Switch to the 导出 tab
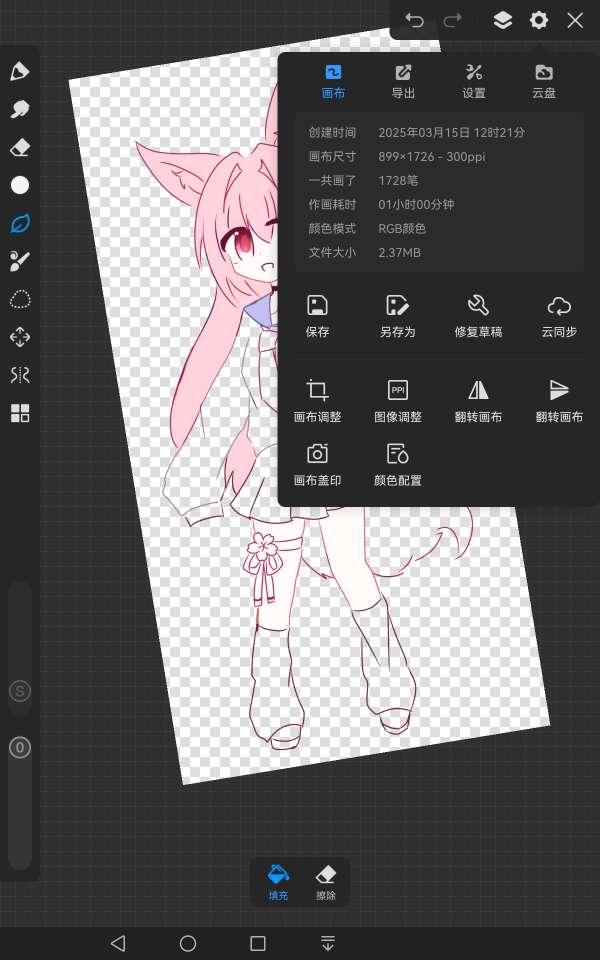 (x=403, y=81)
